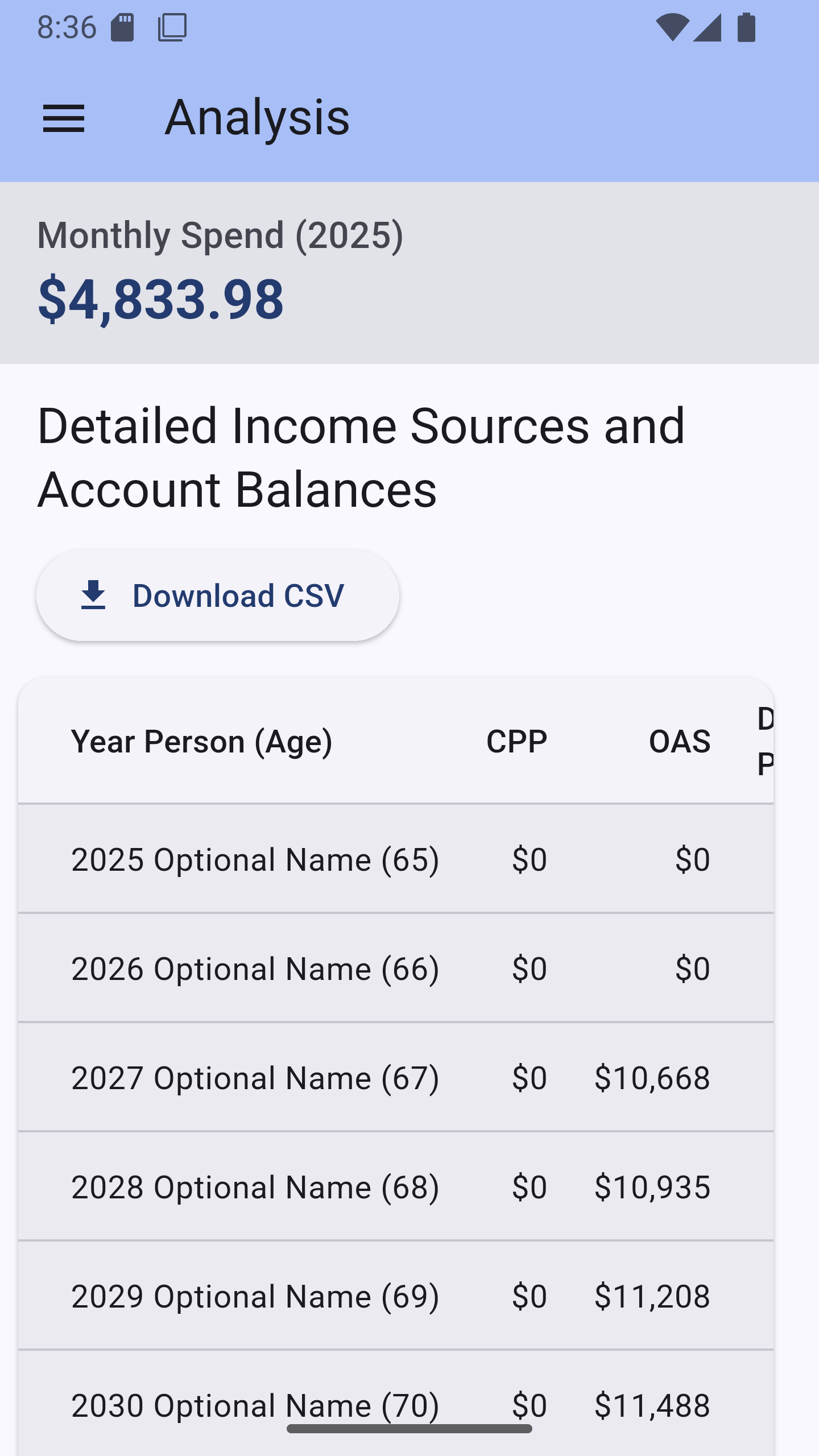
Task: Click the $11,208 OAS amount
Action: click(652, 1296)
